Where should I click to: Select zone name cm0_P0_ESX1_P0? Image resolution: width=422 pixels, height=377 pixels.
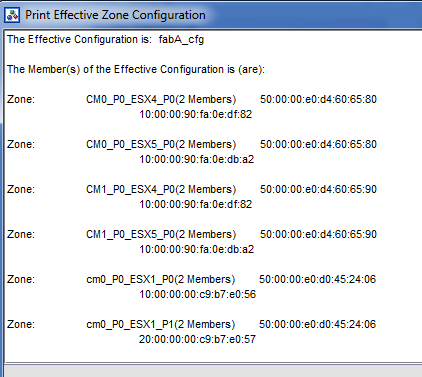pos(130,279)
